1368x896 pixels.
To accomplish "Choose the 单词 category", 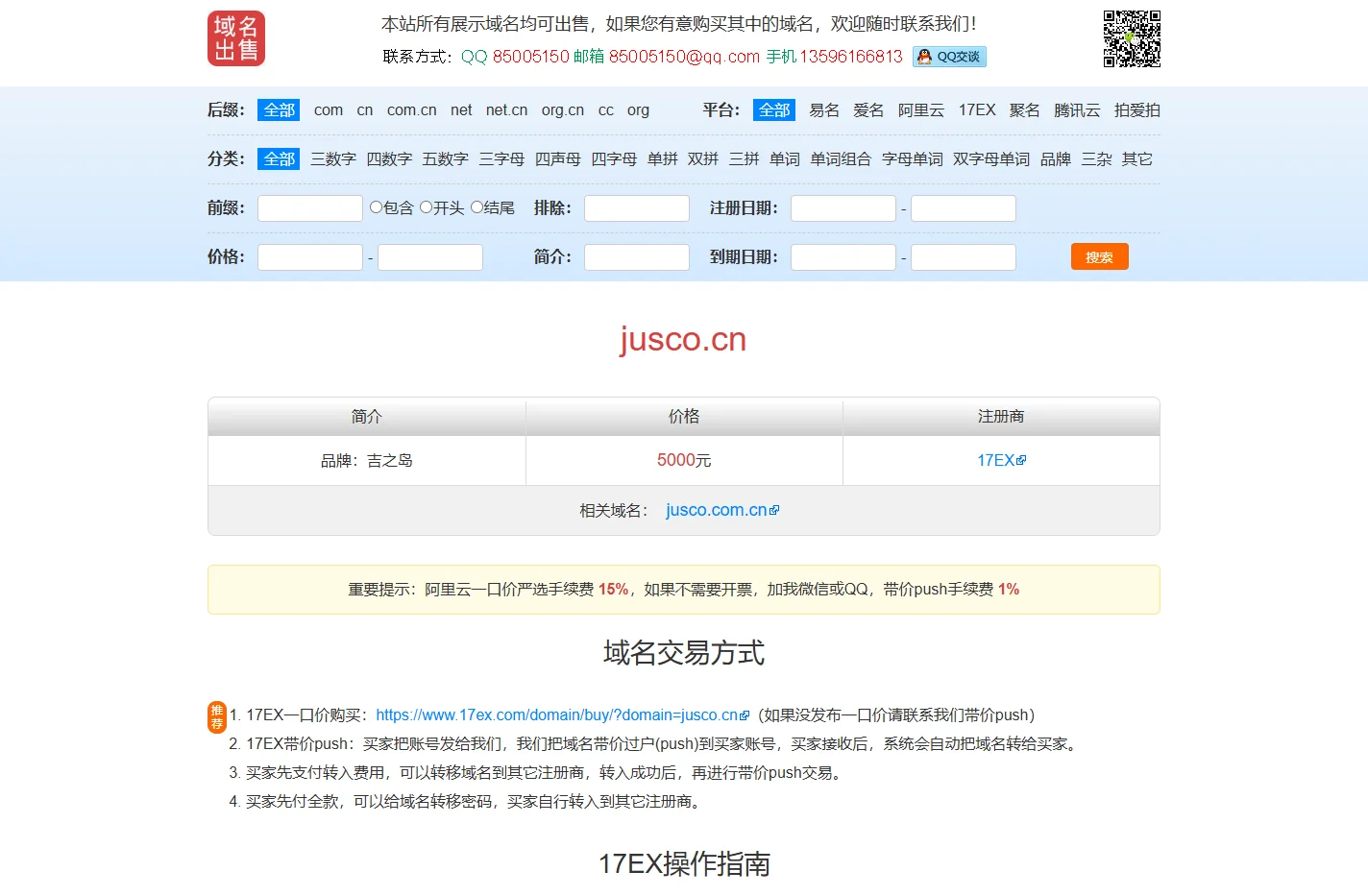I will 785,159.
